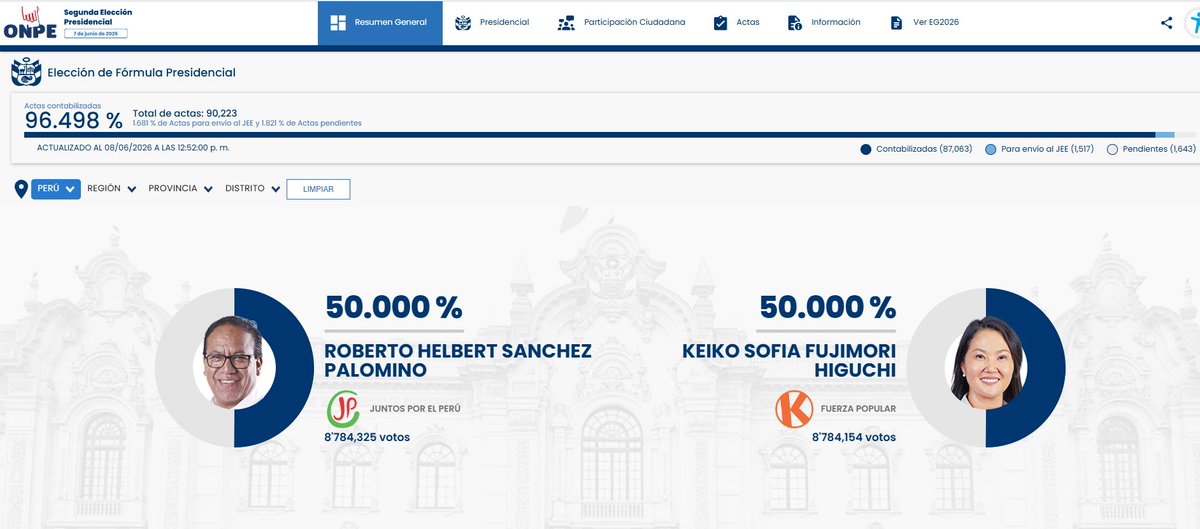Click the Actas clipboard icon
Viewport: 1200px width, 529px height.
coord(720,22)
